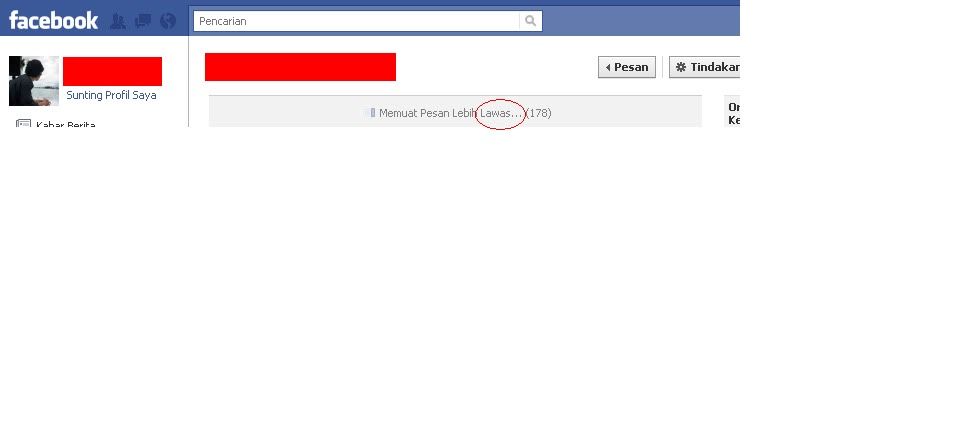962x436 pixels.
Task: Click the red-covered name beside profile photo
Action: pyautogui.click(x=112, y=71)
